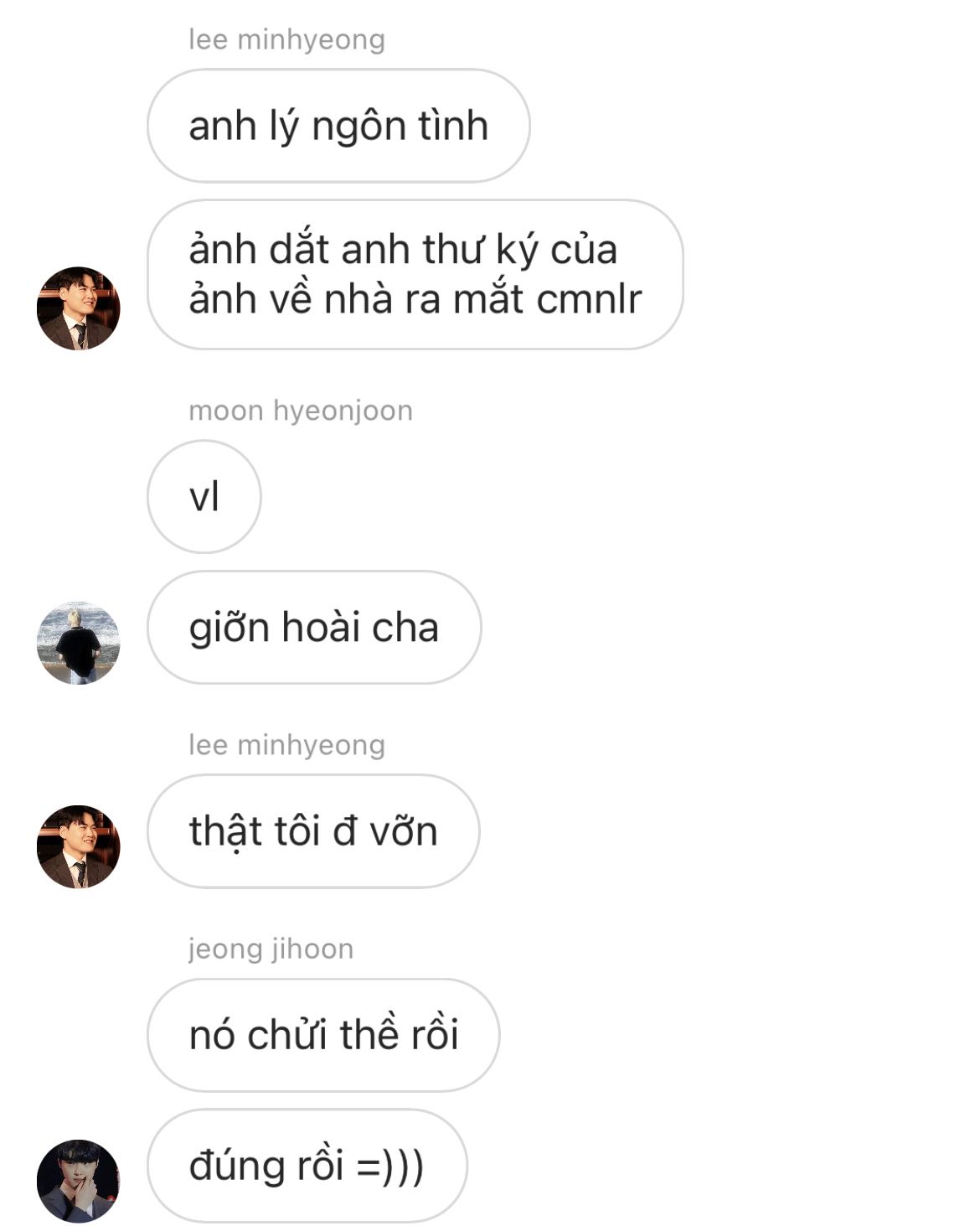Open avatar beside 'ảnh dắt anh thư ký' message
The width and height of the screenshot is (980, 1226).
point(79,308)
